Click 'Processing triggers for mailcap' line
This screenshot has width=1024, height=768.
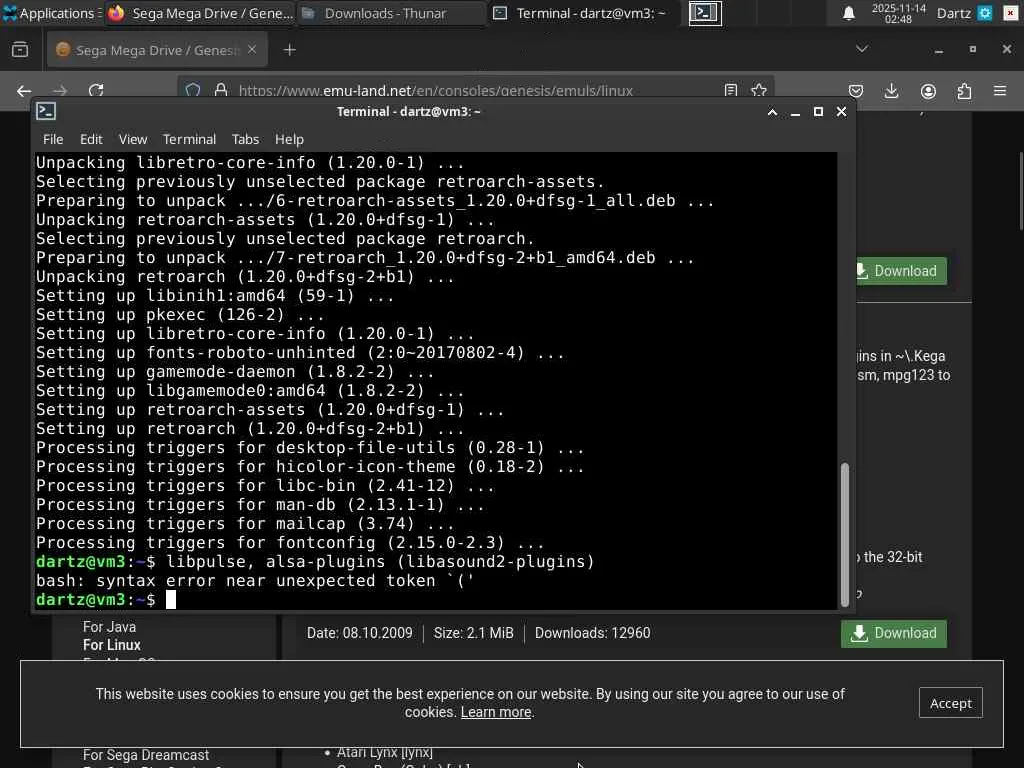tap(245, 524)
